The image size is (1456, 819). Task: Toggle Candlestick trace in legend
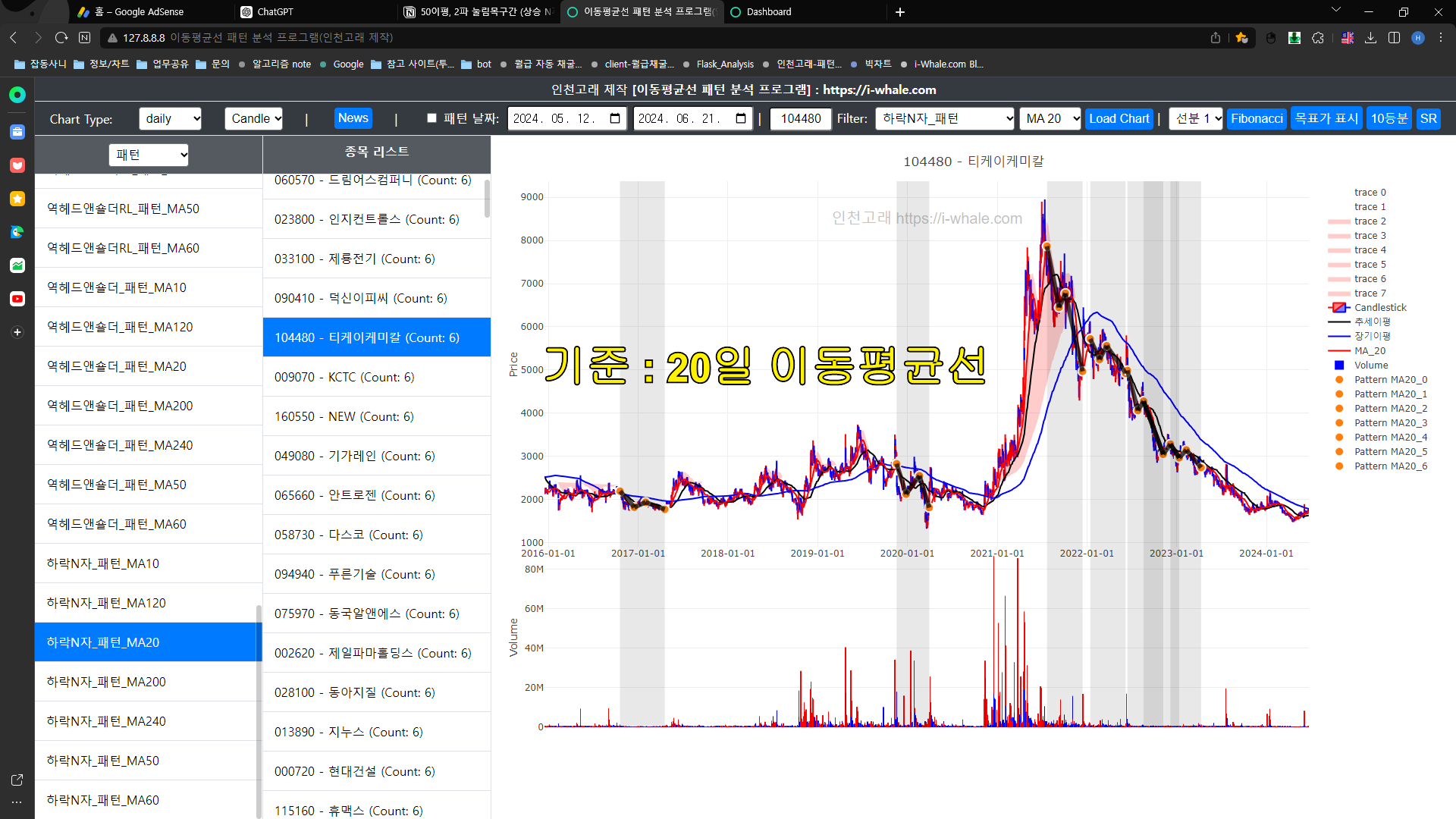click(1379, 308)
